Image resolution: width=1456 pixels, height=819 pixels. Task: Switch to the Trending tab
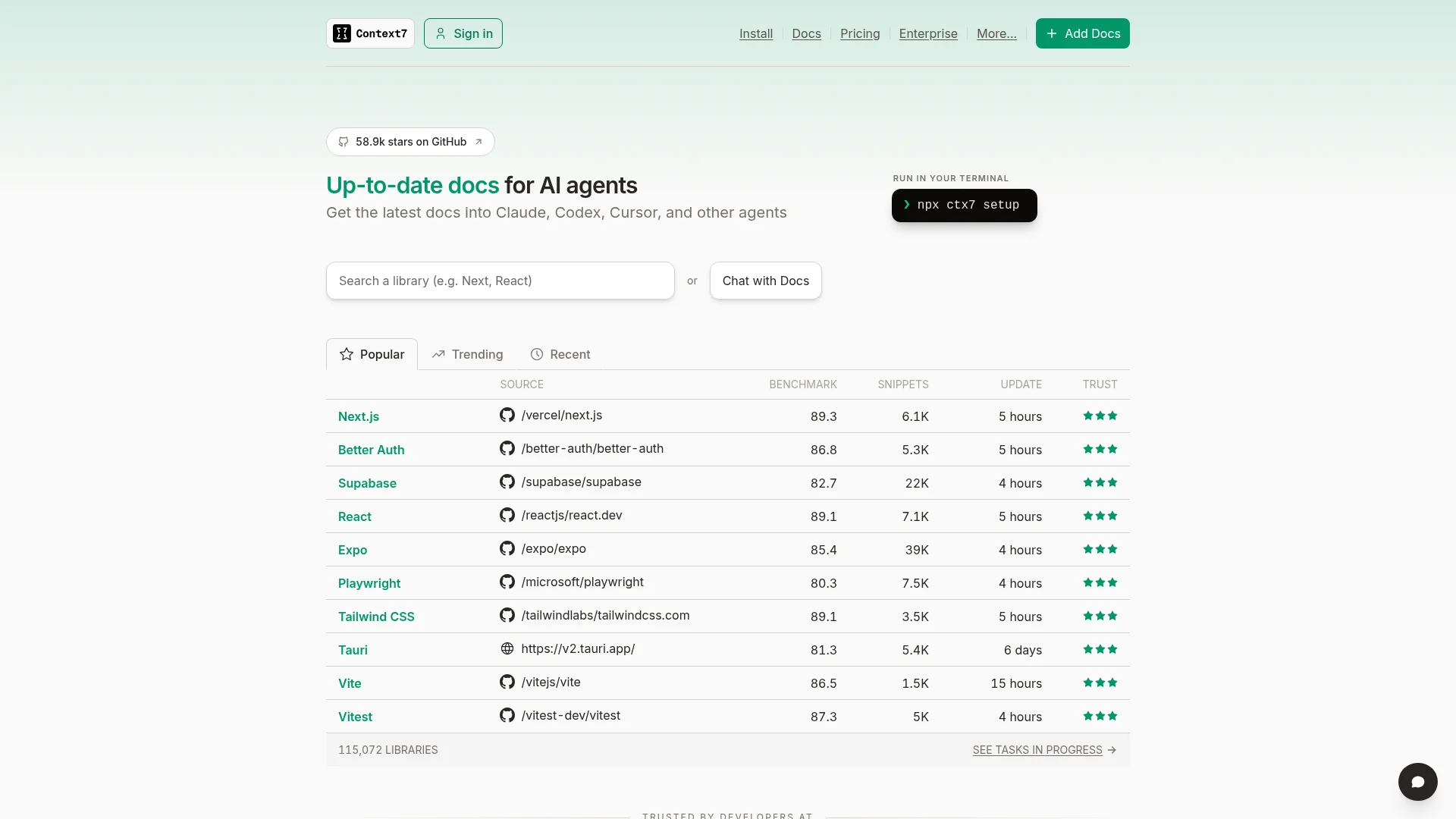tap(467, 354)
